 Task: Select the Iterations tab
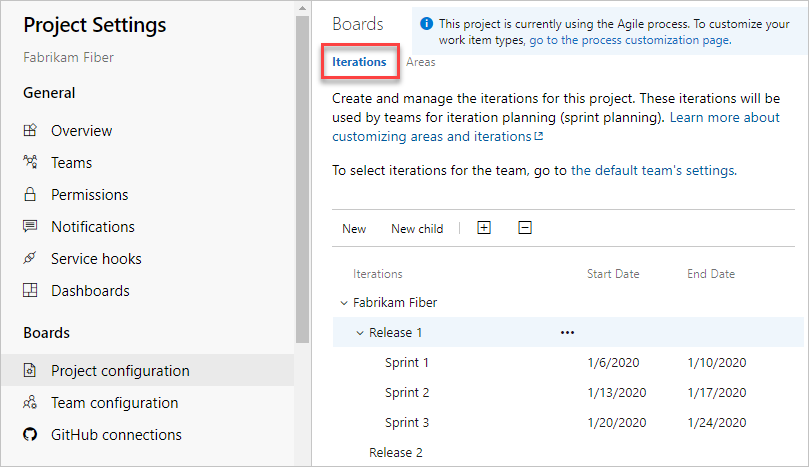tap(359, 62)
